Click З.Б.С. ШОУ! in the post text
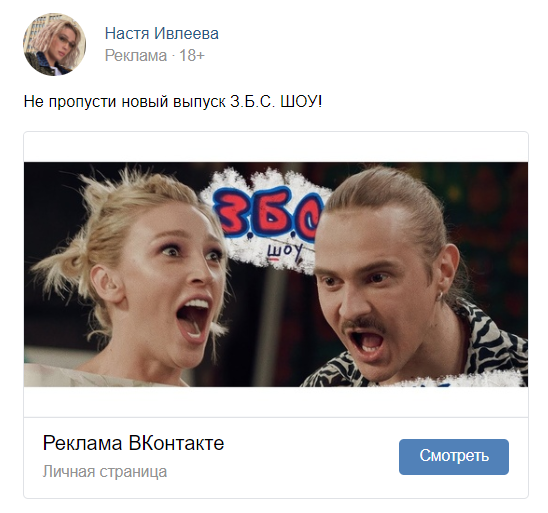This screenshot has width=548, height=513. pos(276,102)
